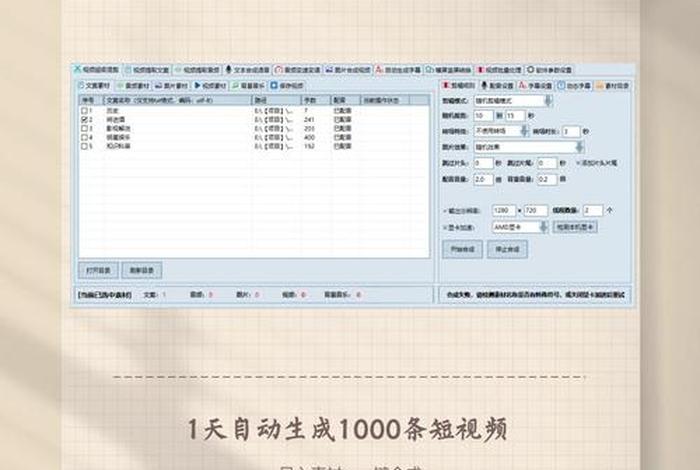Click the voice volume field showing 2.0

click(483, 179)
